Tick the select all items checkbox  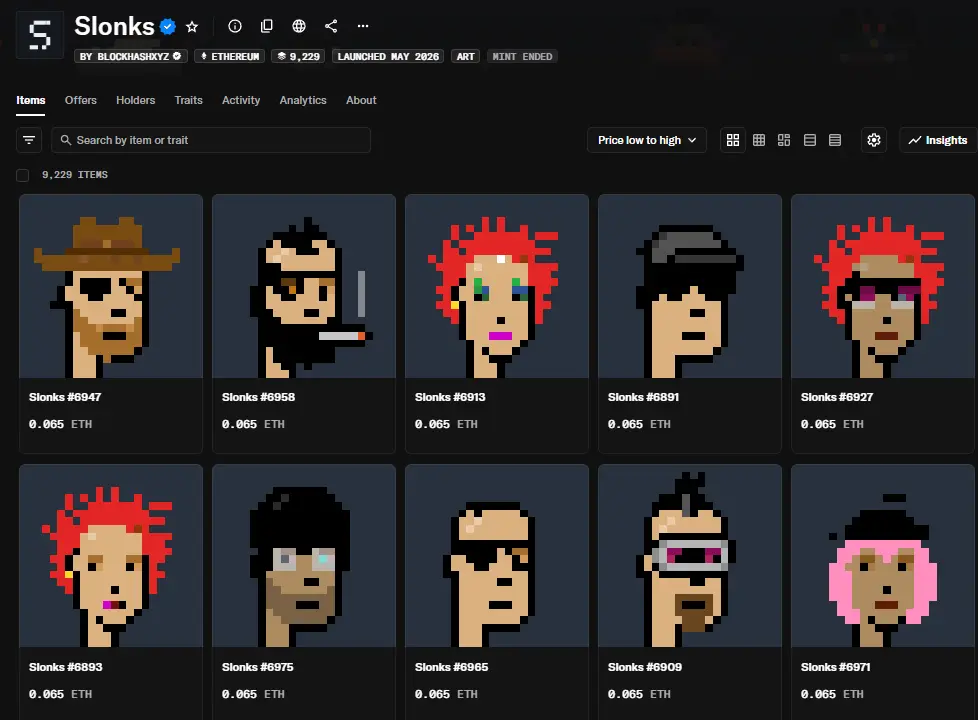coord(22,175)
